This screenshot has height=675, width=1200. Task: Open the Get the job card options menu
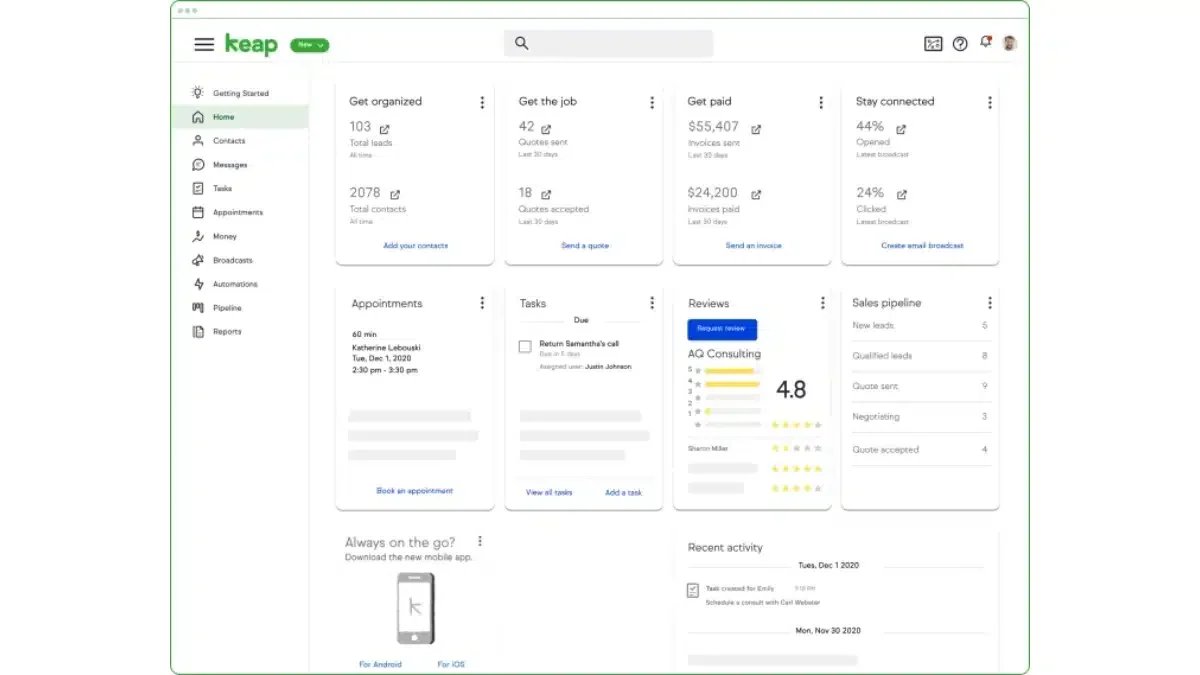[652, 102]
